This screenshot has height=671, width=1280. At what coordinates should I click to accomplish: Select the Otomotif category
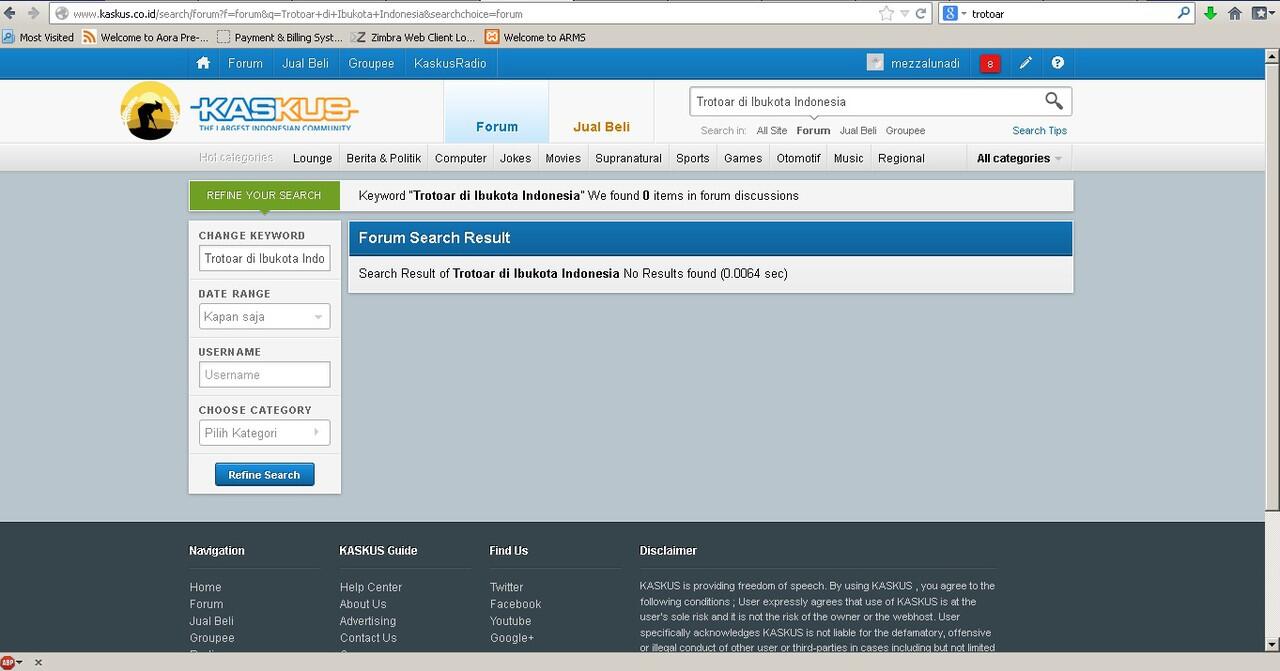[x=799, y=158]
